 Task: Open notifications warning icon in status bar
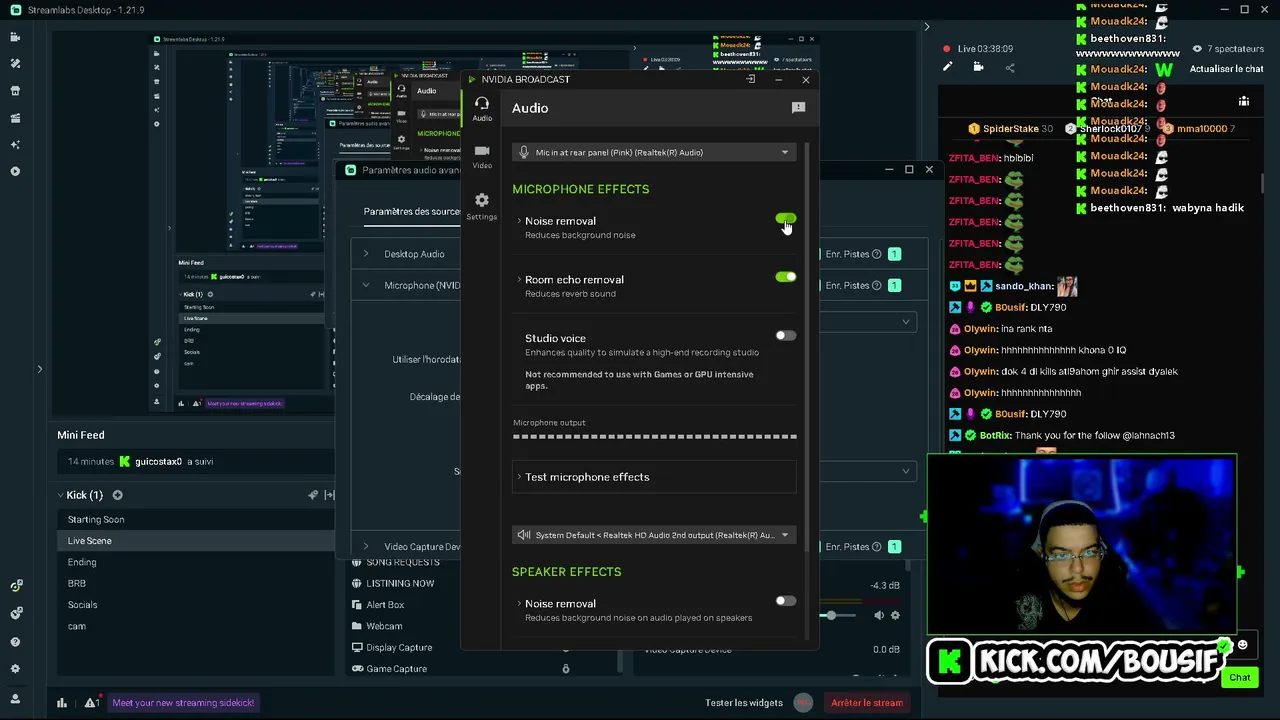coord(92,703)
